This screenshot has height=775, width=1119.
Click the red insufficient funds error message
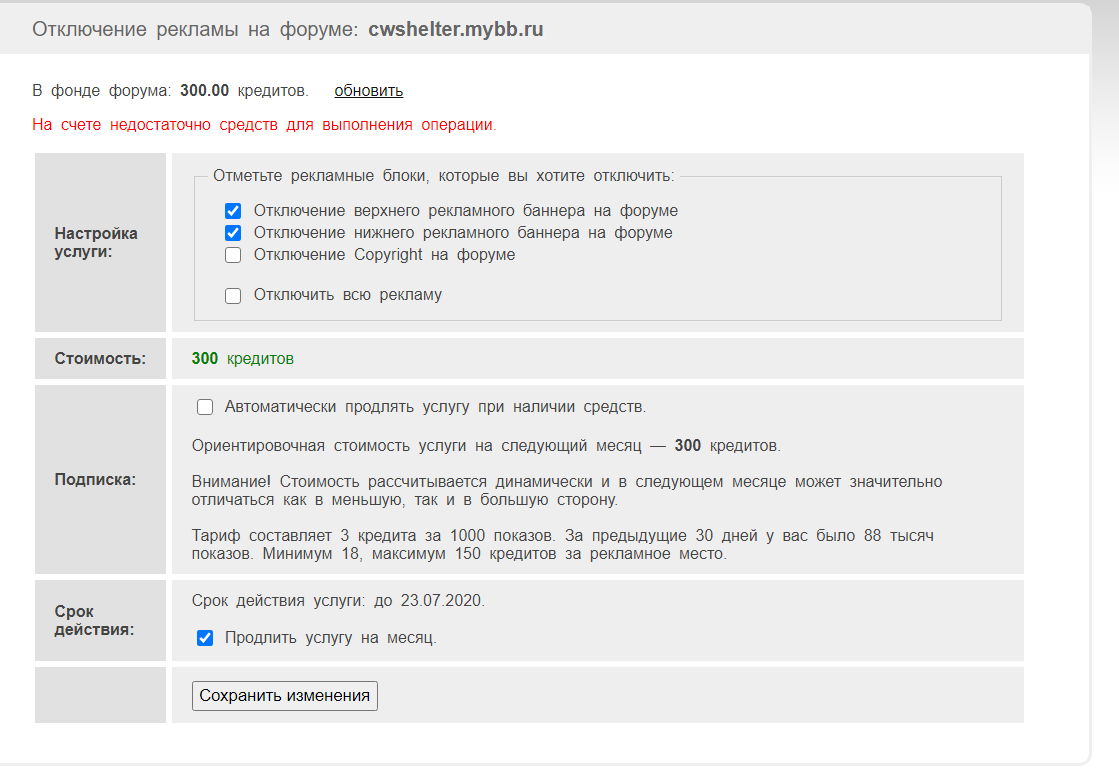(x=264, y=125)
